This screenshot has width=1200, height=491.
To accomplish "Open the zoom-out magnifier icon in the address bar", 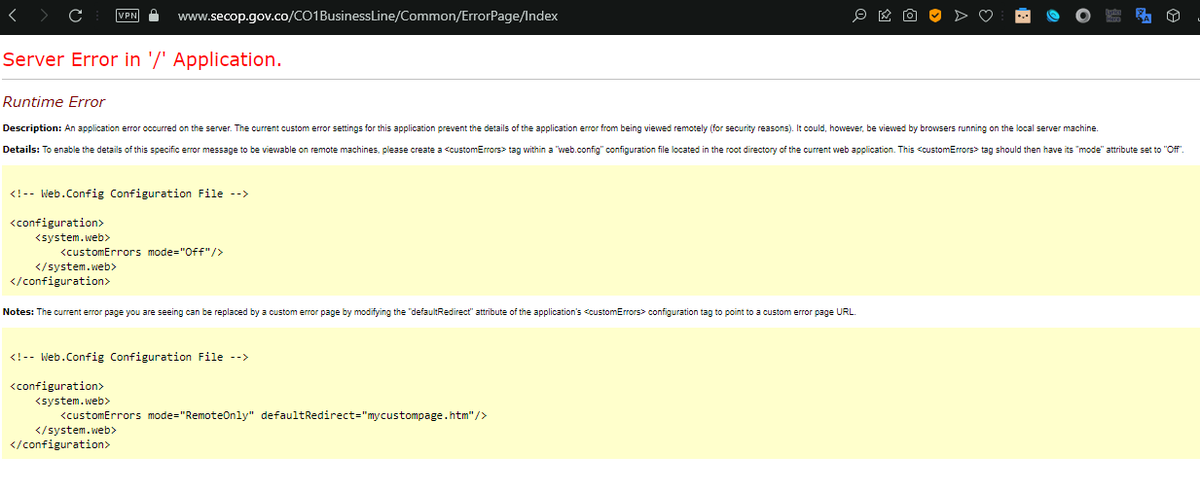I will [859, 16].
